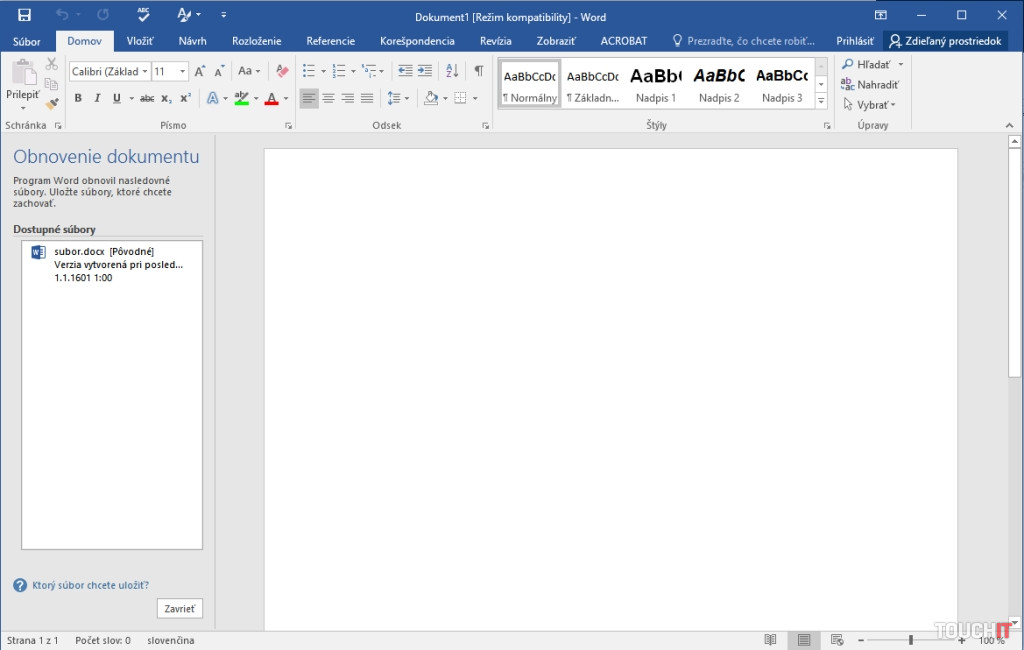The width and height of the screenshot is (1024, 650).
Task: Click the grow font size icon
Action: [x=200, y=71]
